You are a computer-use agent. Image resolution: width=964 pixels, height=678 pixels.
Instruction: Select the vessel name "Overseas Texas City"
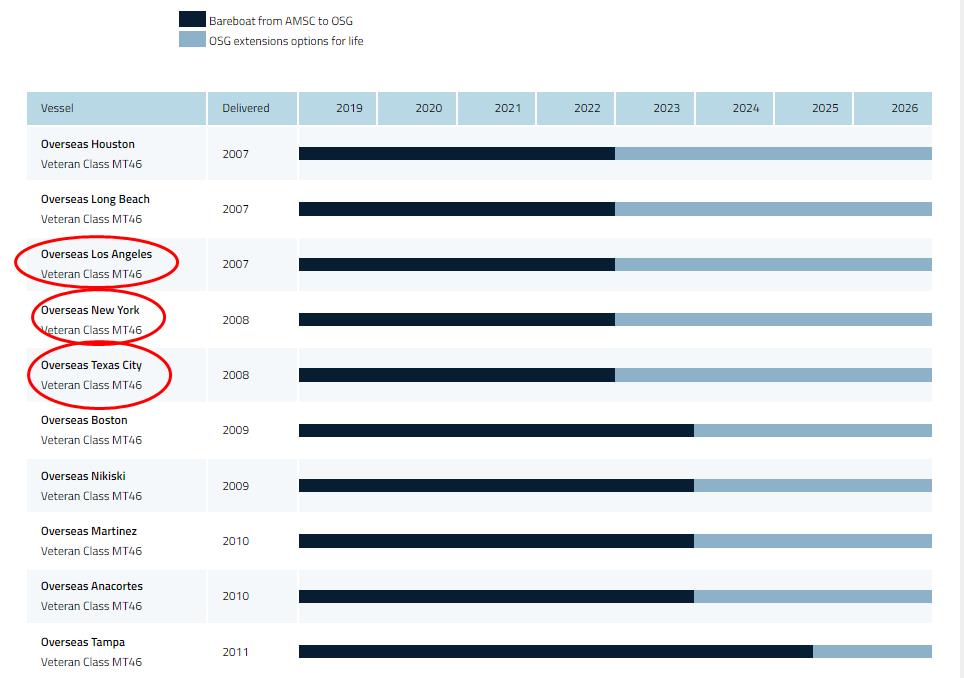coord(92,365)
